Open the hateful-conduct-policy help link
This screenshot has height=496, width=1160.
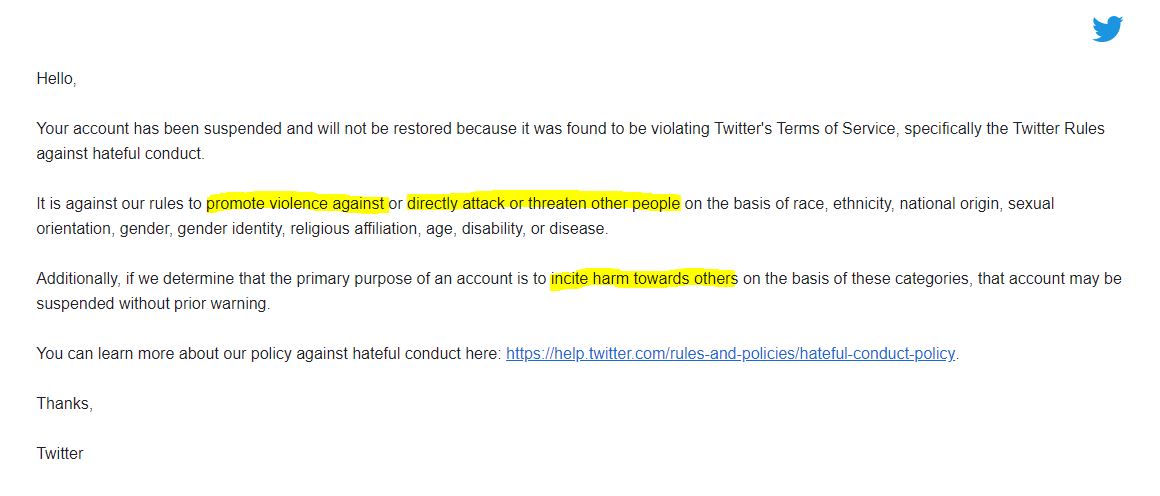pyautogui.click(x=730, y=354)
